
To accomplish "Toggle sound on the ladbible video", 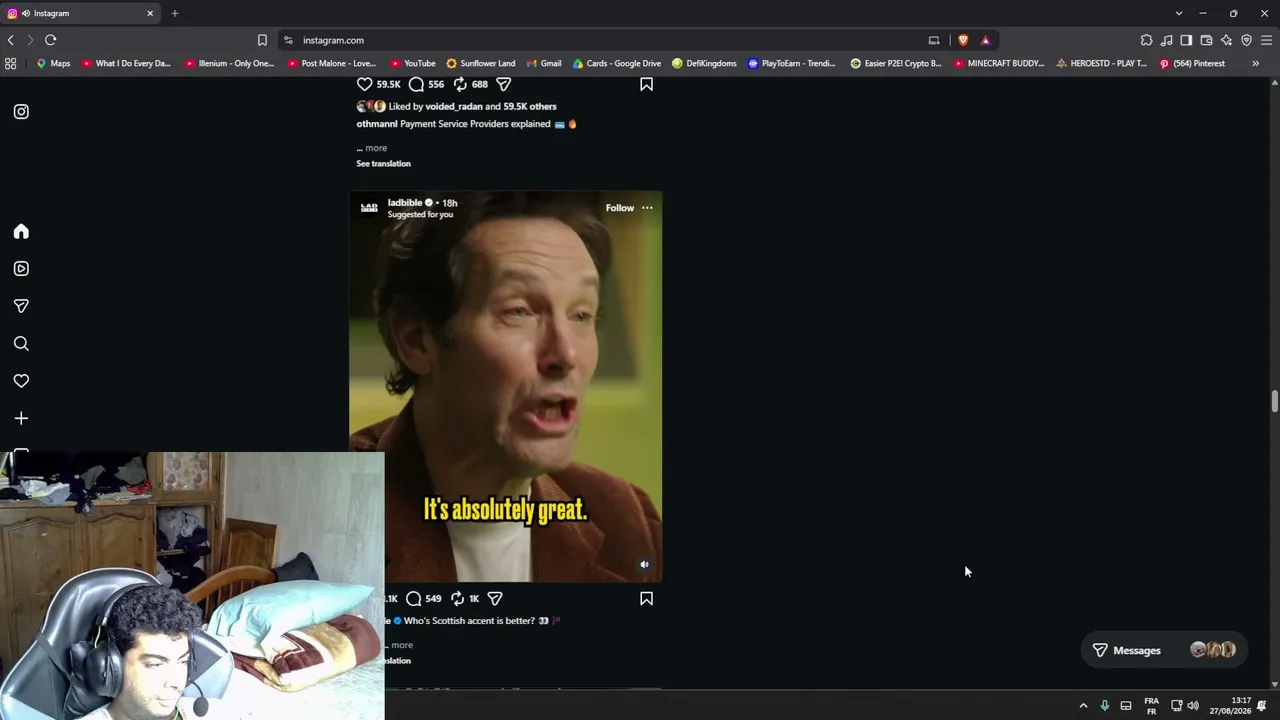I will coord(644,565).
